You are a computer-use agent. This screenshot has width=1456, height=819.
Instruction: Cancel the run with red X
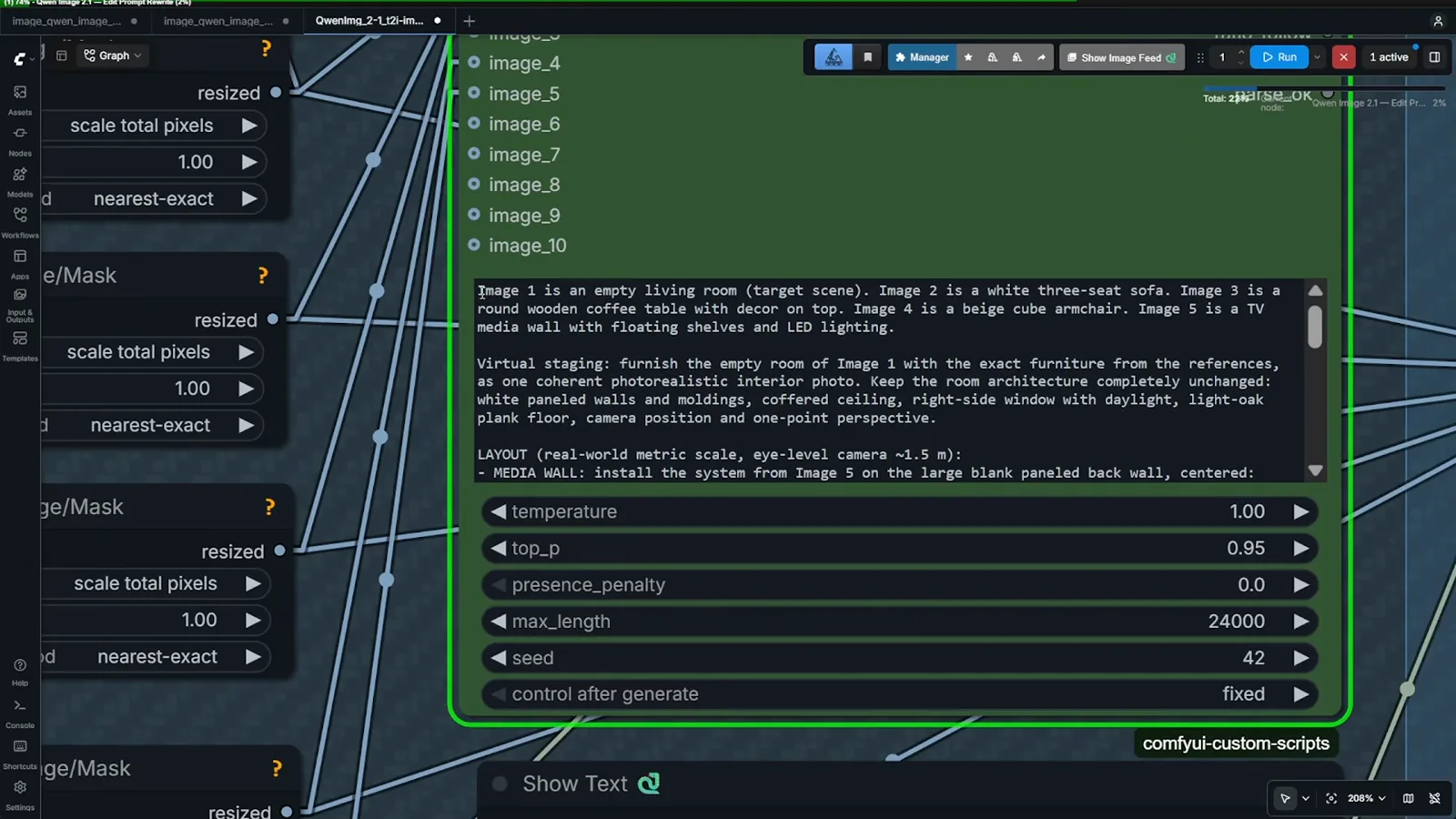pos(1343,57)
